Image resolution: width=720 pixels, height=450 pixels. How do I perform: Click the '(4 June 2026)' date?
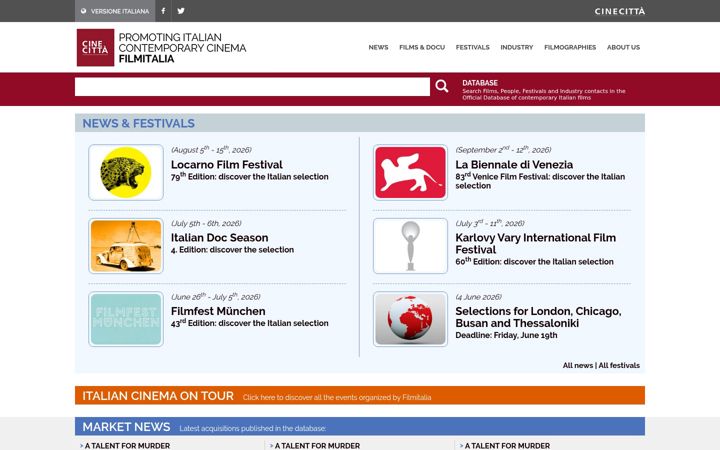coord(478,297)
